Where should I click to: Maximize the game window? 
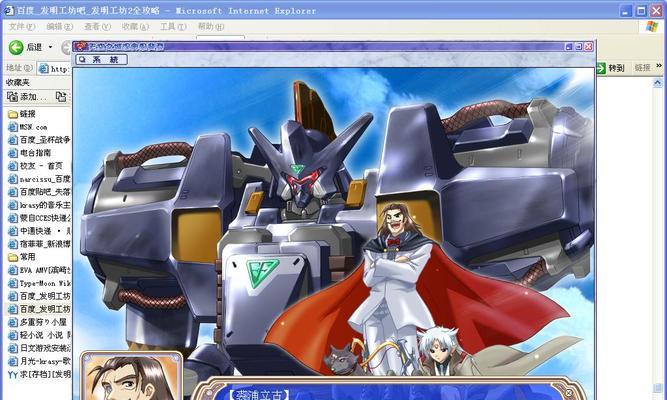click(x=579, y=46)
